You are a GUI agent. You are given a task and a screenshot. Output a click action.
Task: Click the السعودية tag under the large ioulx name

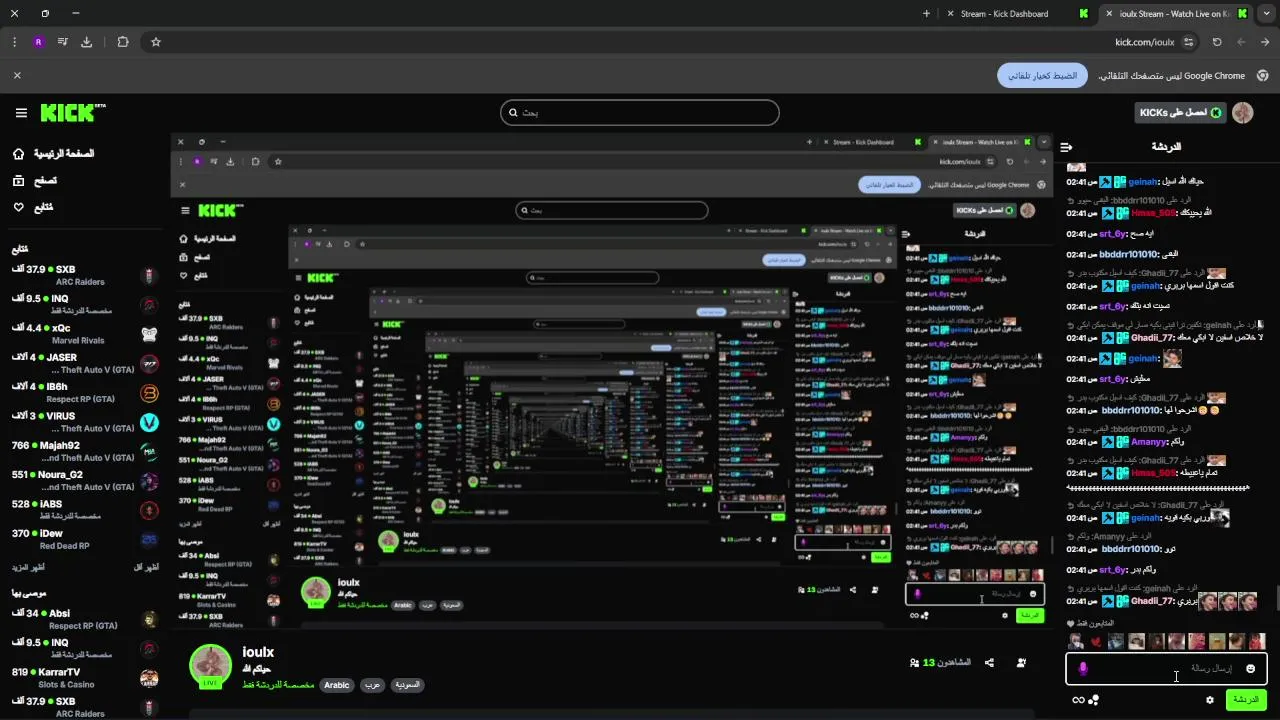click(x=406, y=685)
